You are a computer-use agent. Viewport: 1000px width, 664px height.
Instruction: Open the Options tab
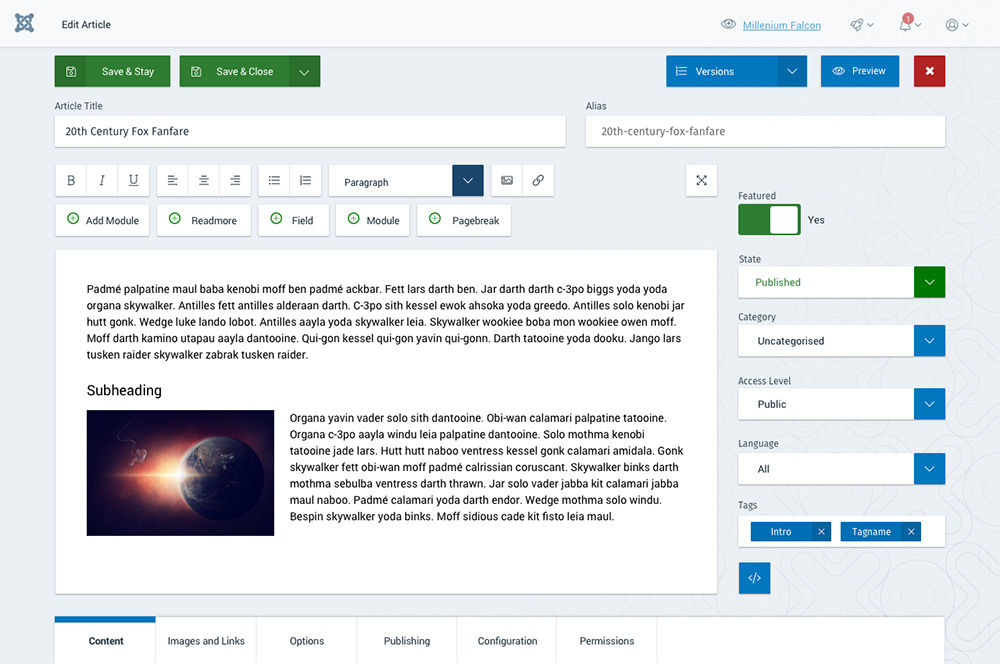307,640
